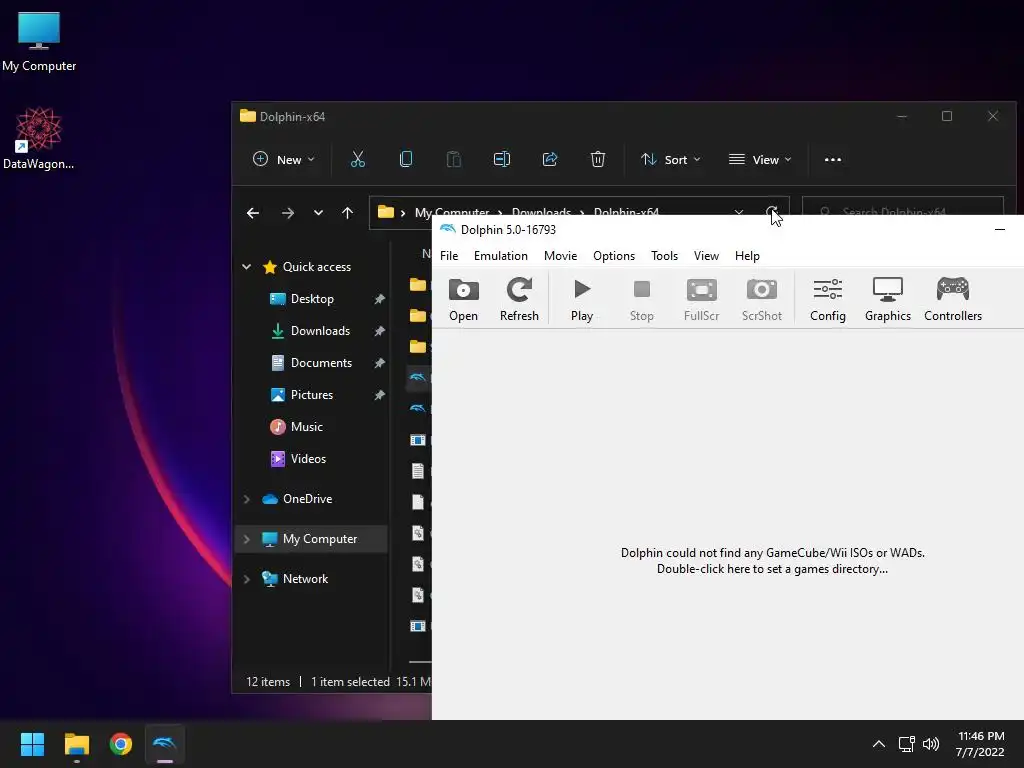Collapse the Quick access section
Screen dimensions: 1024x768
(246, 267)
